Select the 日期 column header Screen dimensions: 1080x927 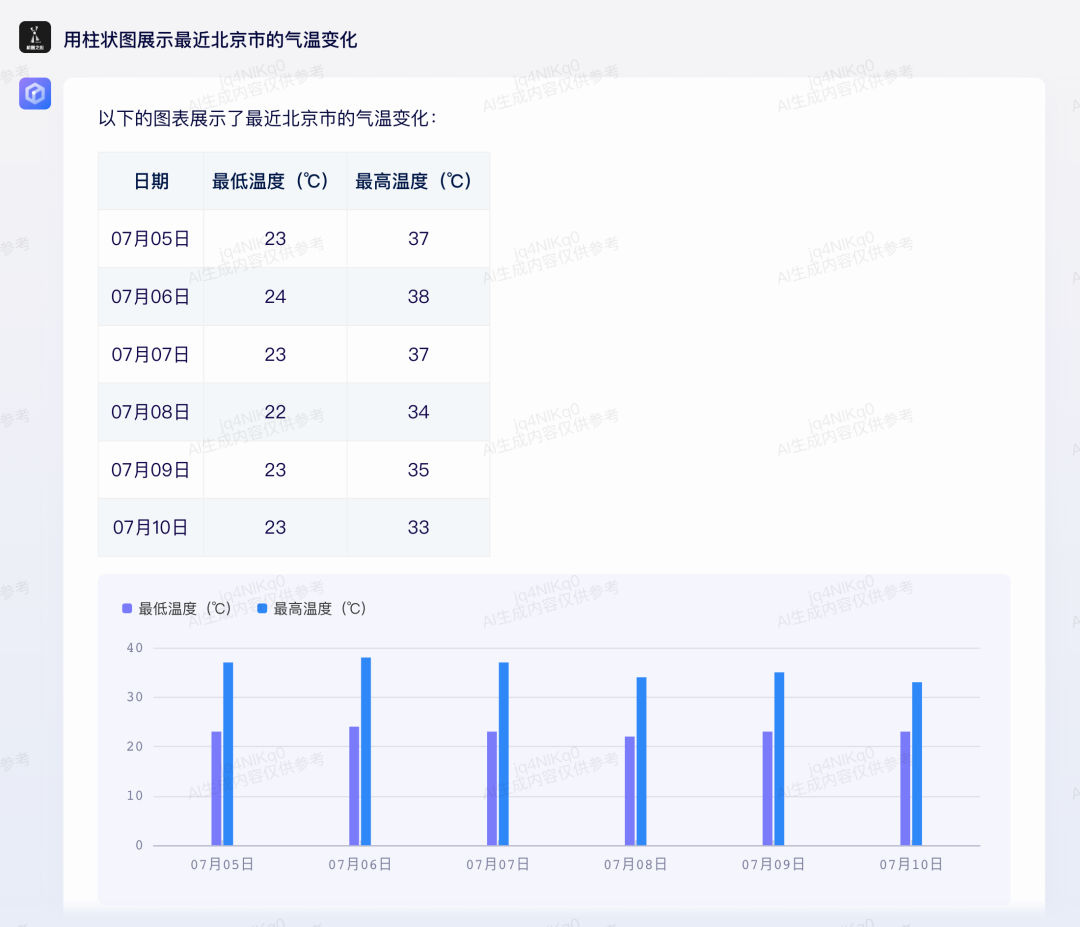point(151,181)
